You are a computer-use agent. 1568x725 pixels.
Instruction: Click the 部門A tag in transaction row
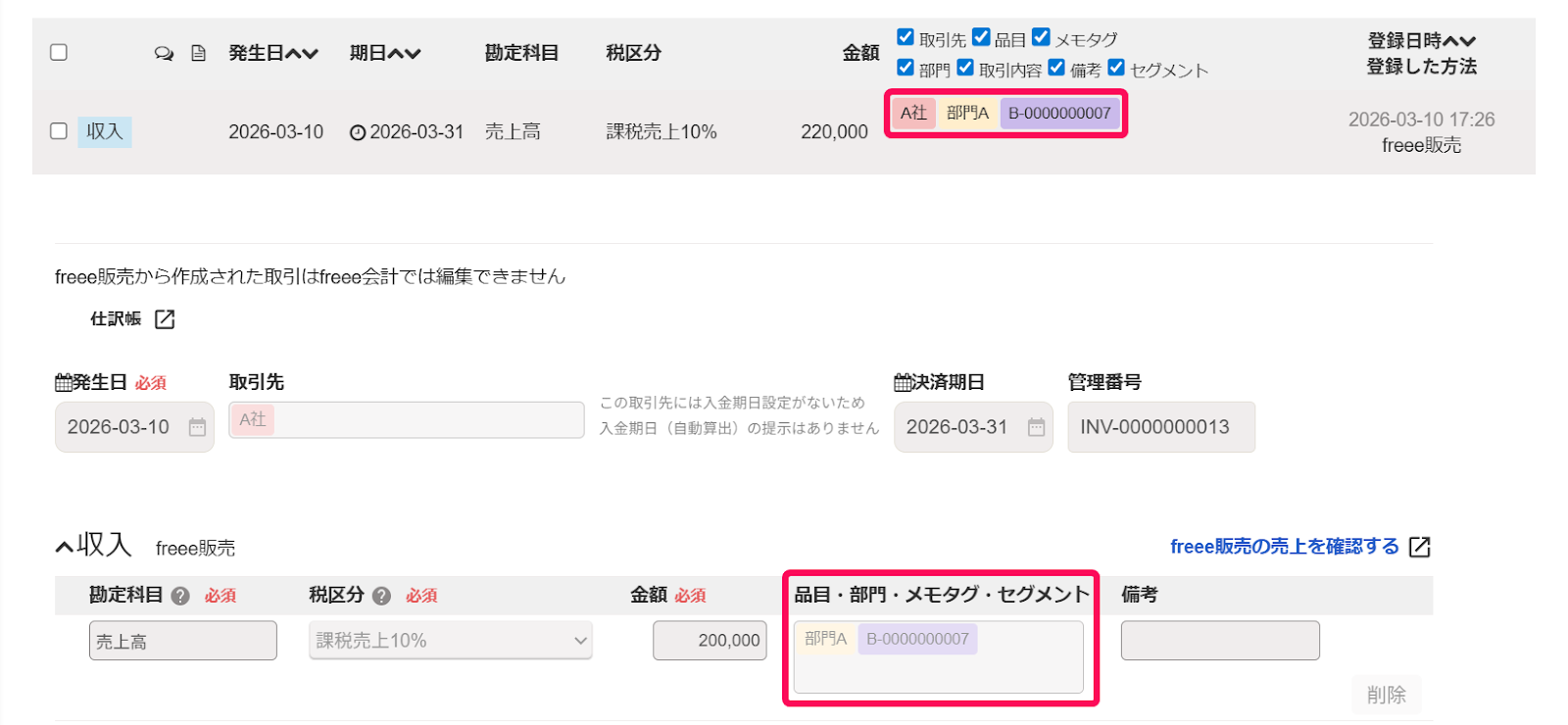pyautogui.click(x=967, y=113)
